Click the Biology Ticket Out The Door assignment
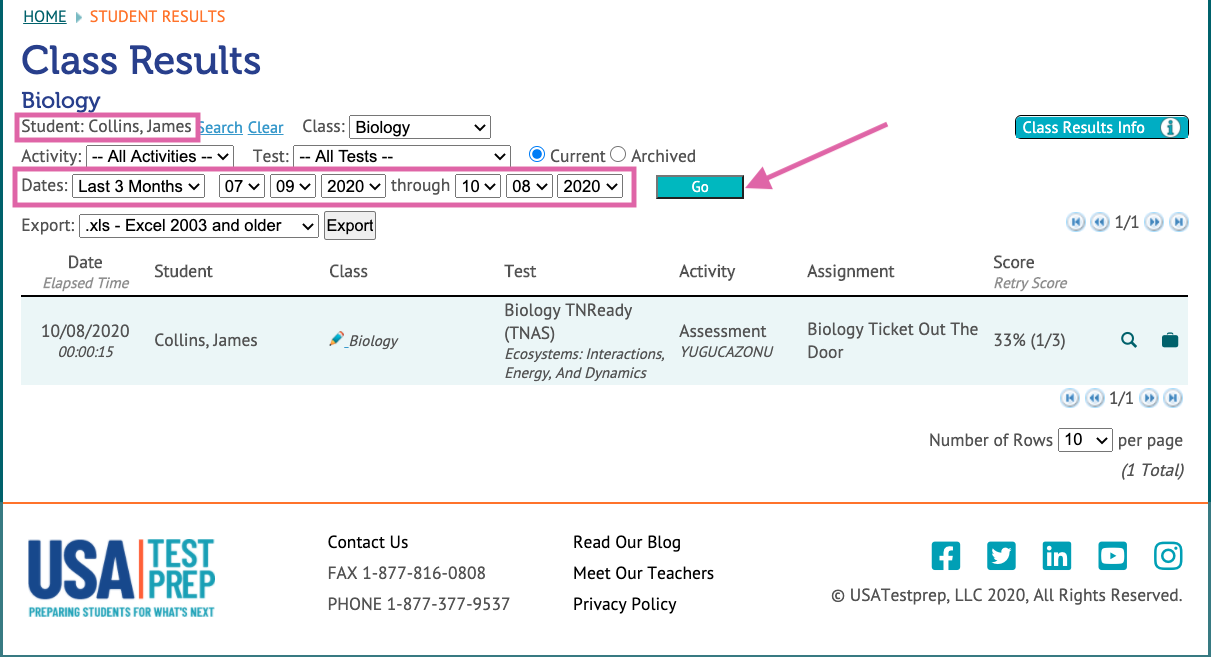1211x657 pixels. [892, 340]
